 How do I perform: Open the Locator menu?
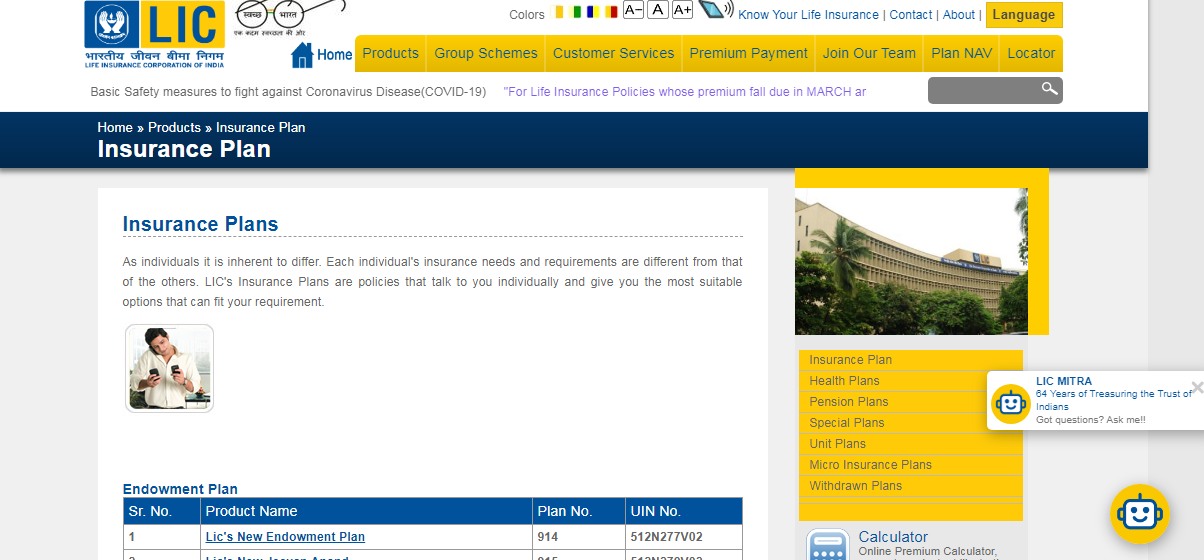[1031, 54]
